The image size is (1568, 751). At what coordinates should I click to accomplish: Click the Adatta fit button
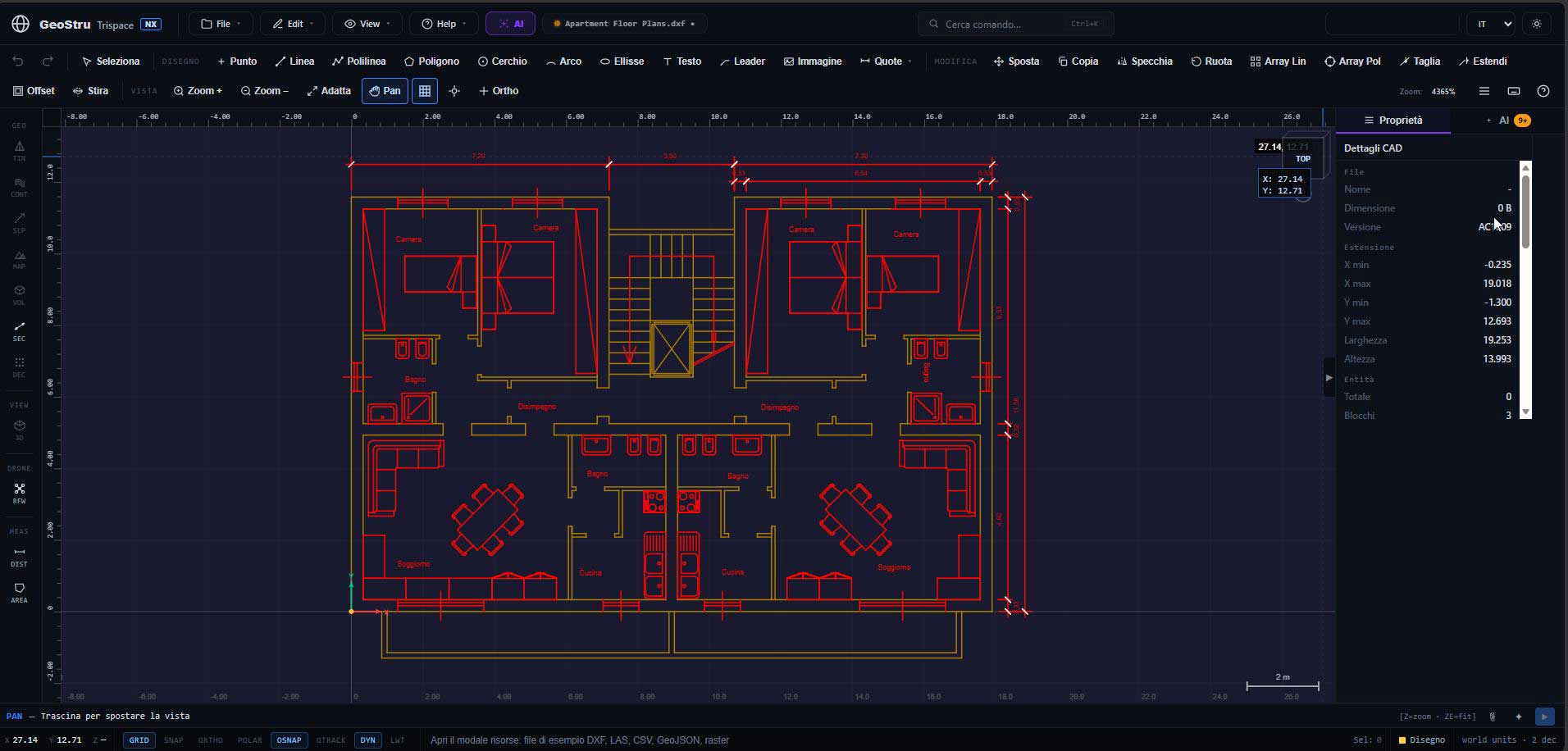point(329,91)
